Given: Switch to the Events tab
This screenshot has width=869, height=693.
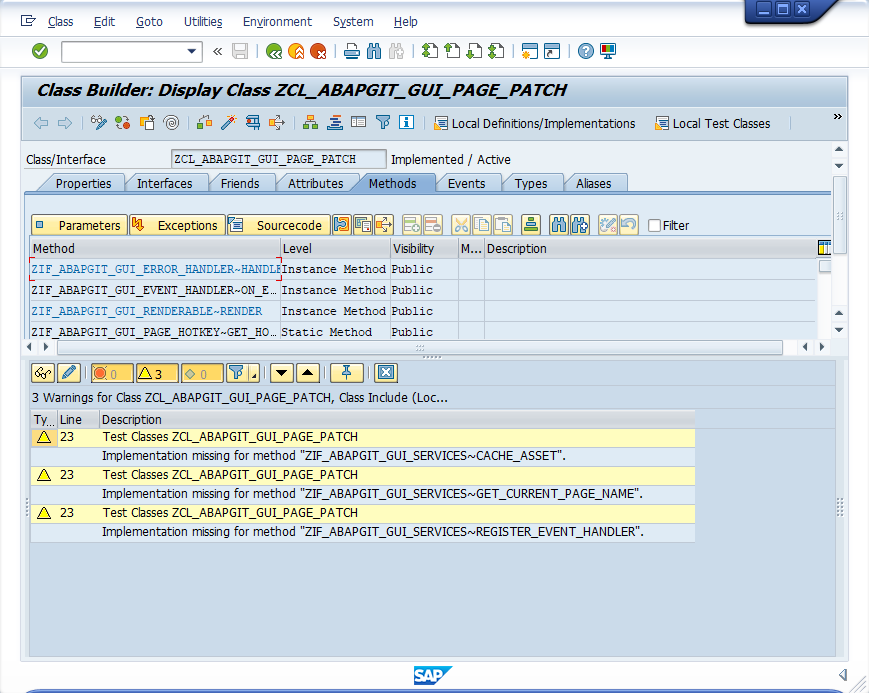Looking at the screenshot, I should coord(467,184).
